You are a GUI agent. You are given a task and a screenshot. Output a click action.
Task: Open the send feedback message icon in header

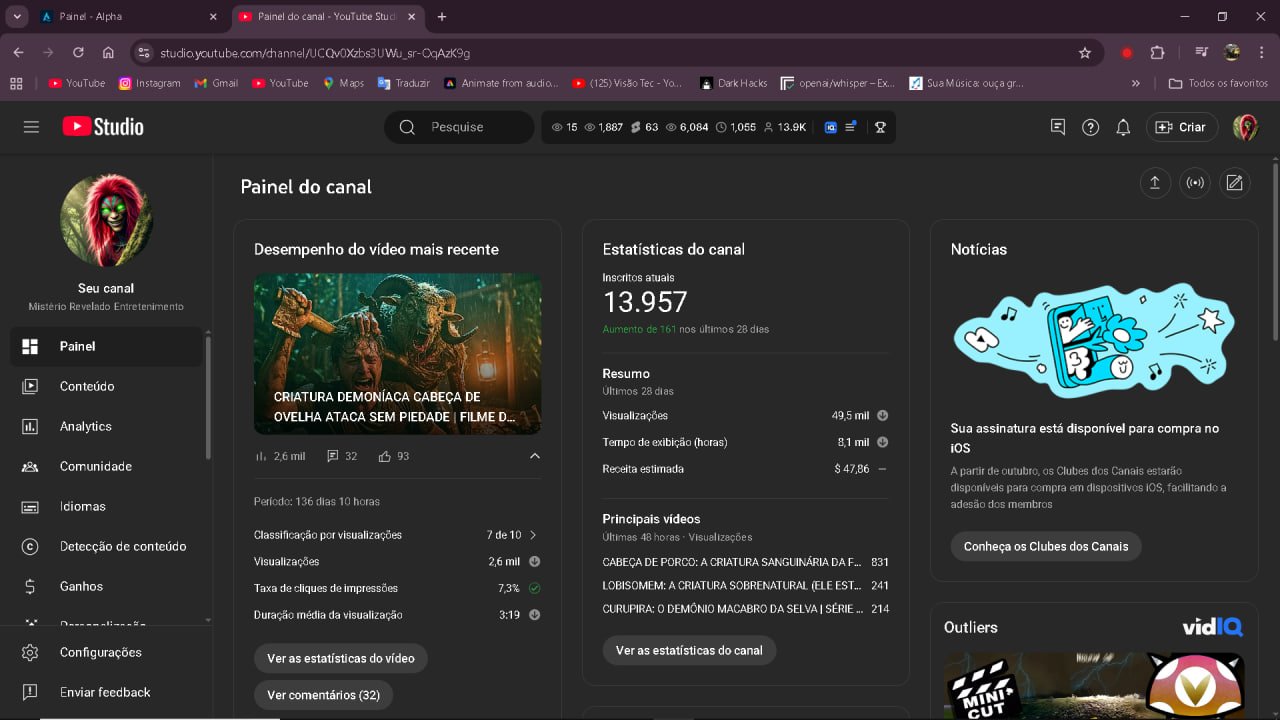pyautogui.click(x=1057, y=127)
